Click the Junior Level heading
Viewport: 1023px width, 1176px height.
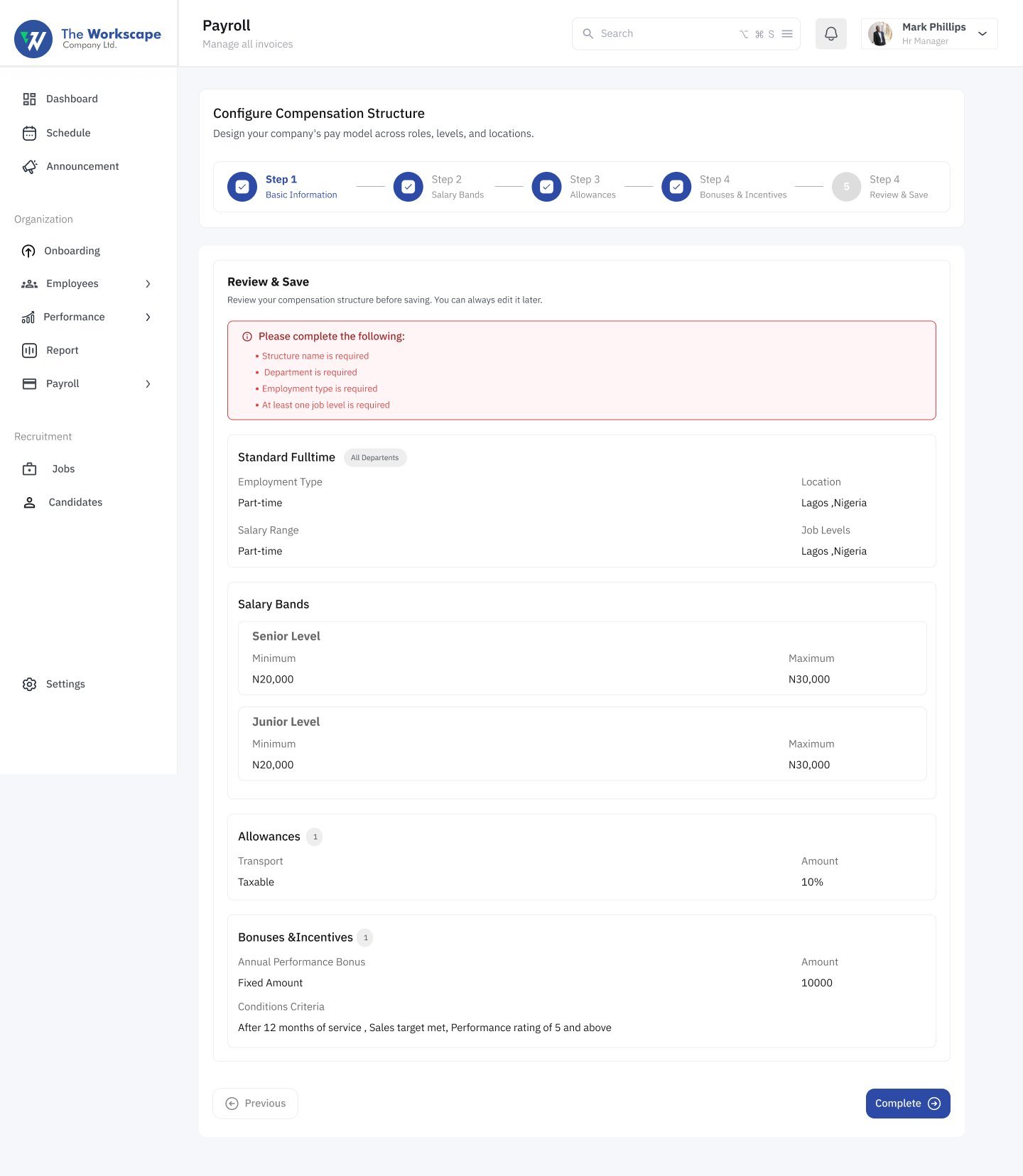tap(286, 722)
